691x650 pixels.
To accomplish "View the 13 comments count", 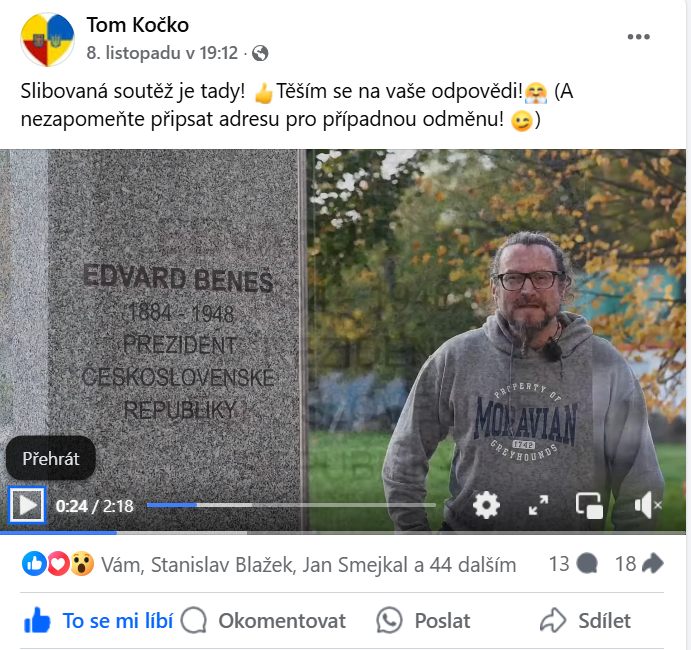I will [x=573, y=564].
